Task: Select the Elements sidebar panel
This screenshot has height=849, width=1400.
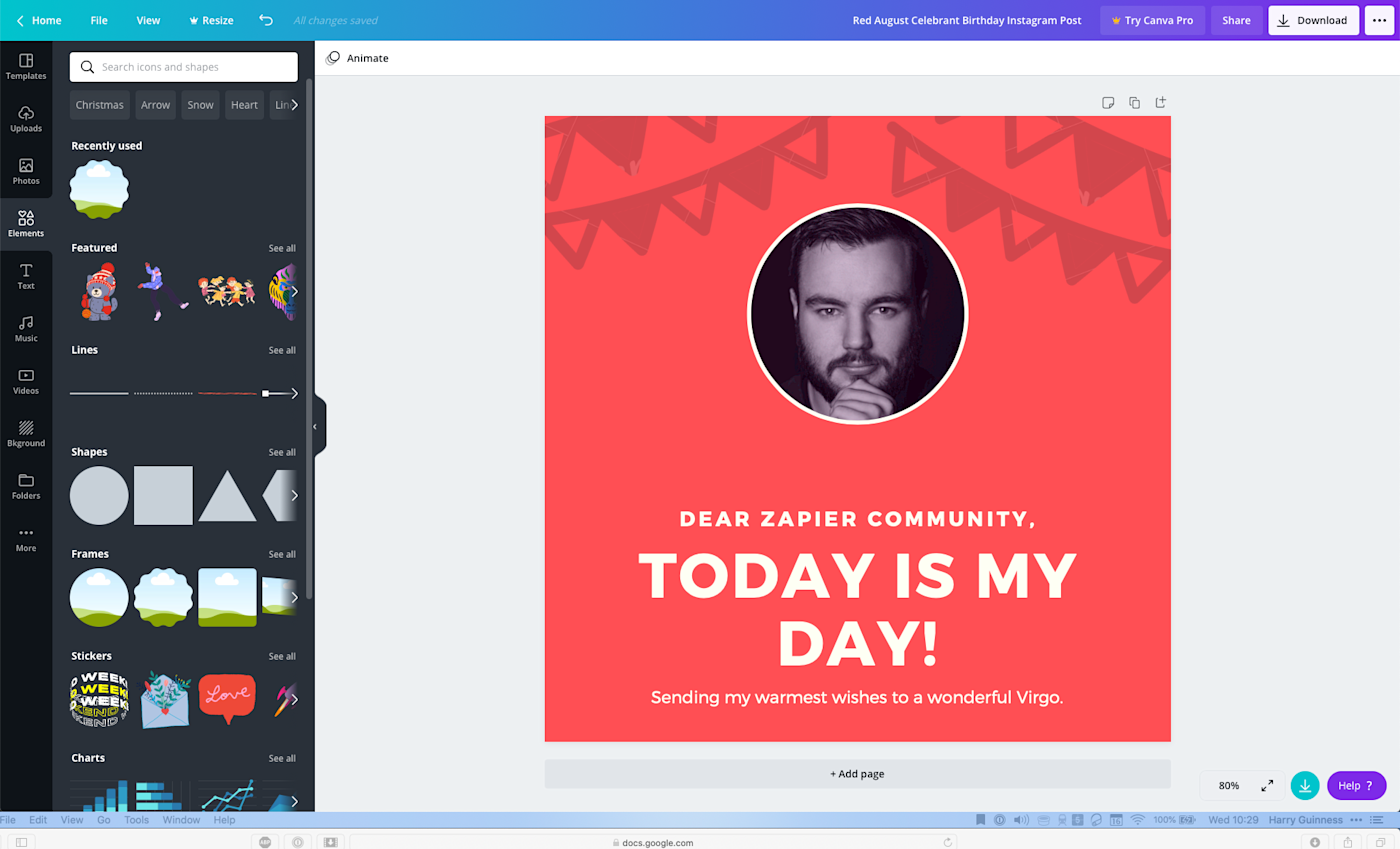Action: [26, 224]
